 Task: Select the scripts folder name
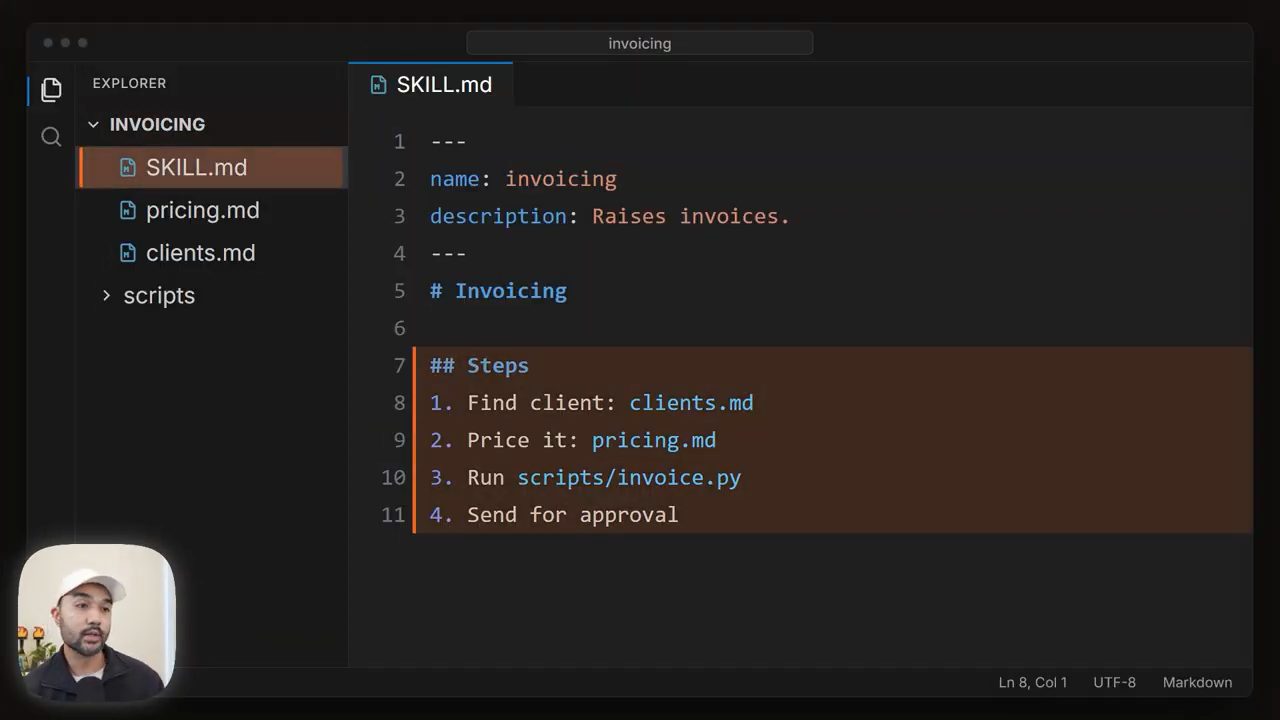click(159, 296)
